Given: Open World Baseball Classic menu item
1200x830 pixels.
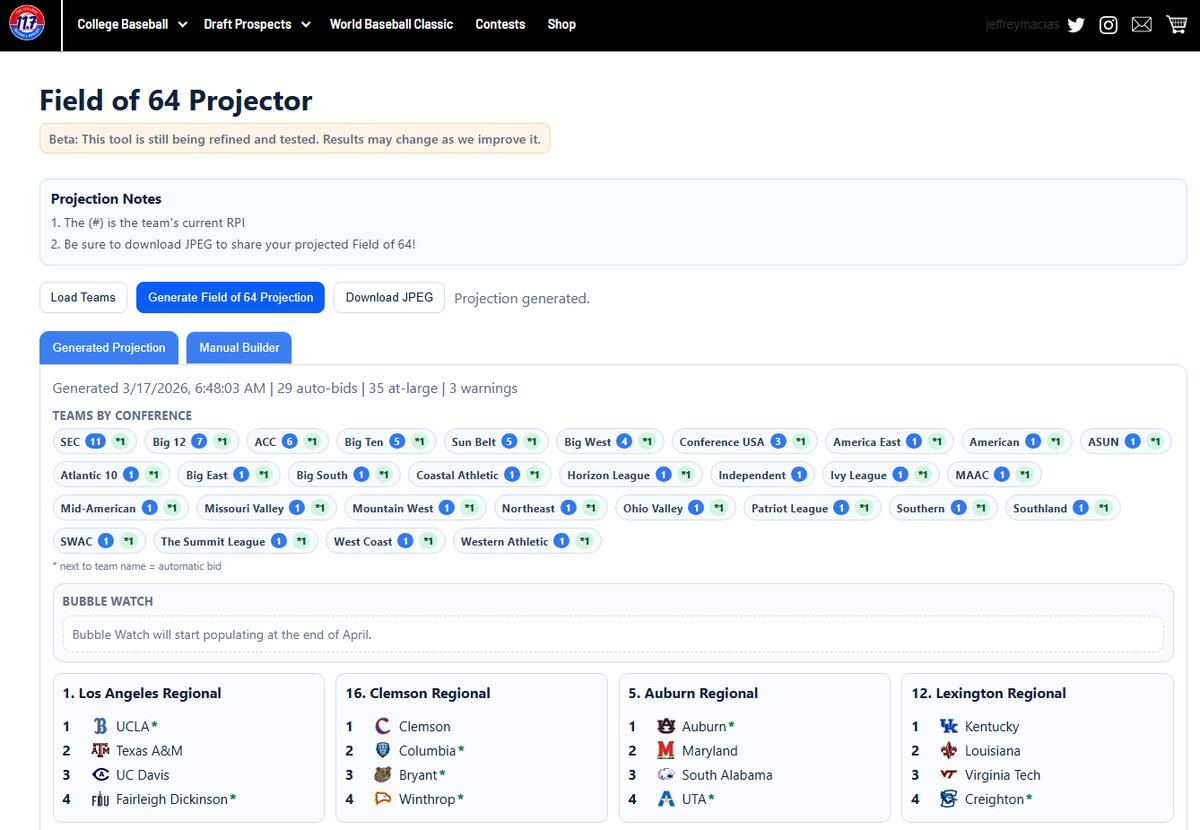Looking at the screenshot, I should [x=391, y=24].
